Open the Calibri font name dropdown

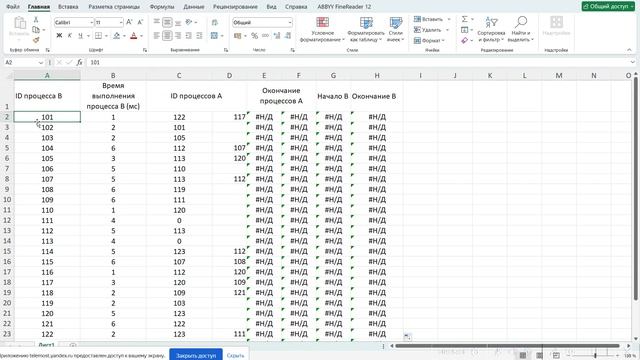(x=91, y=22)
